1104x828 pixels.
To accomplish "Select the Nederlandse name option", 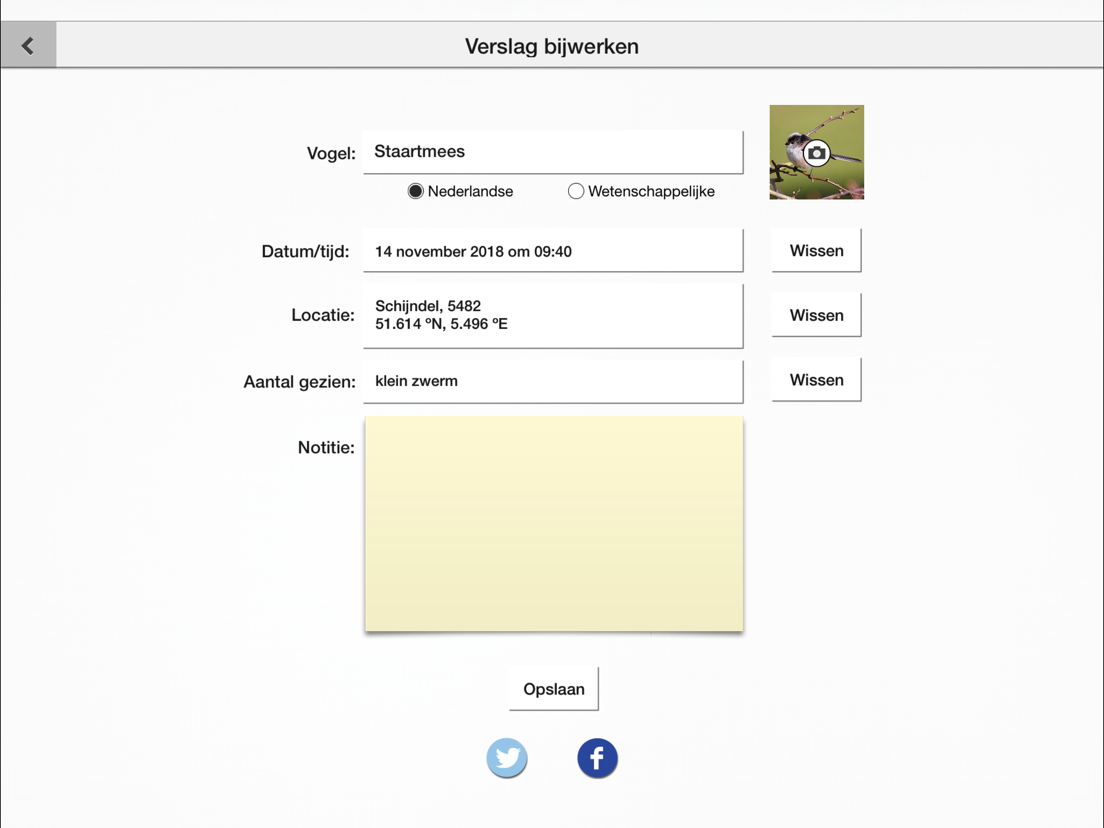I will tap(416, 191).
